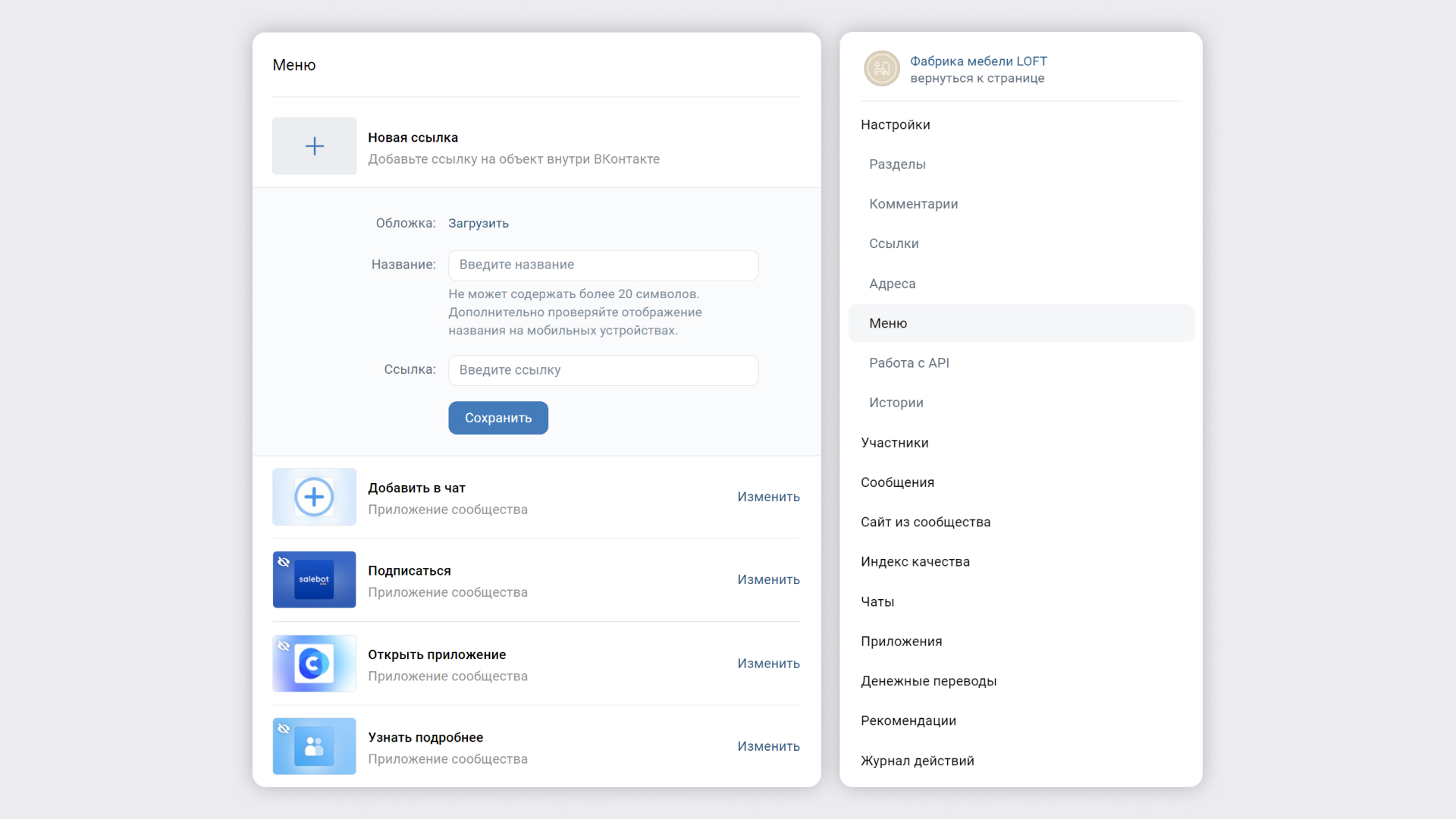Click the Сохранить button
1456x819 pixels.
coord(498,418)
